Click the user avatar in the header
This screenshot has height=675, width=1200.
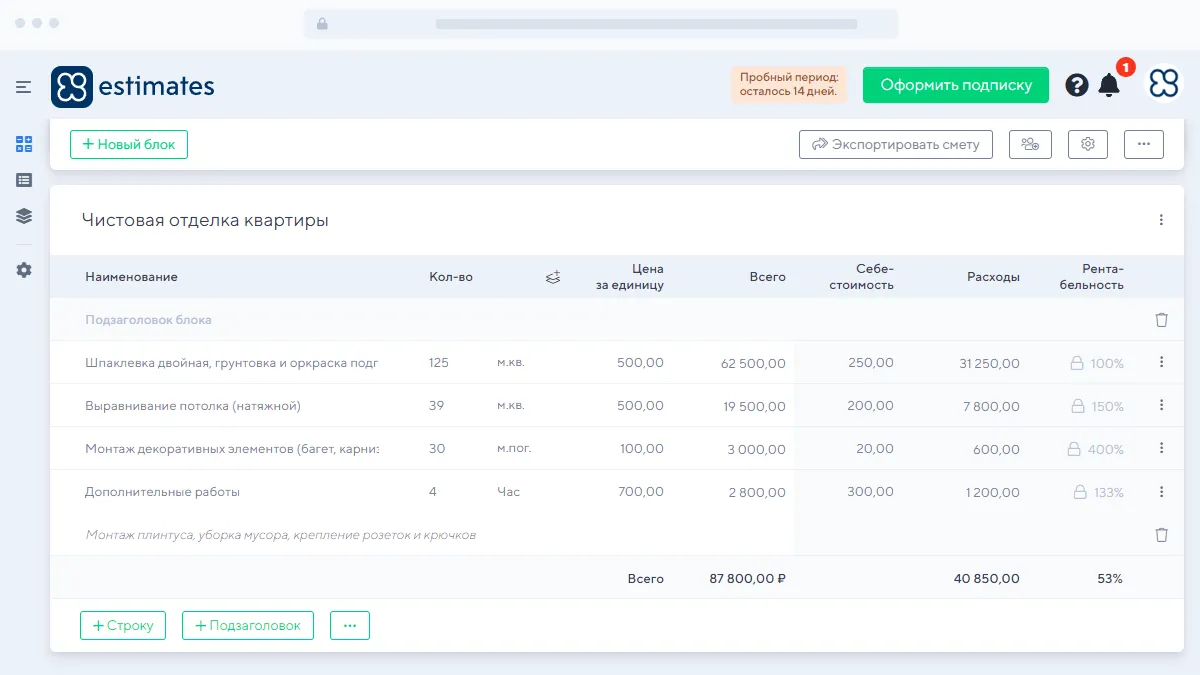pos(1163,85)
